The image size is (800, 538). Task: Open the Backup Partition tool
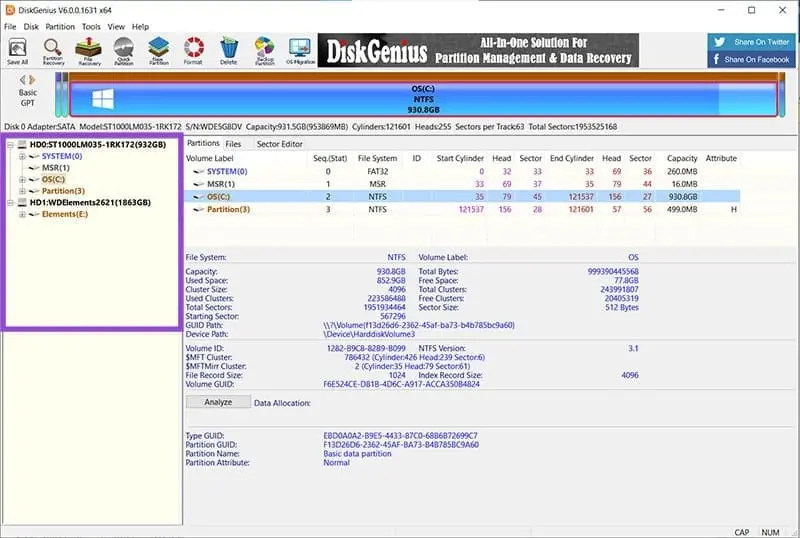tap(265, 51)
